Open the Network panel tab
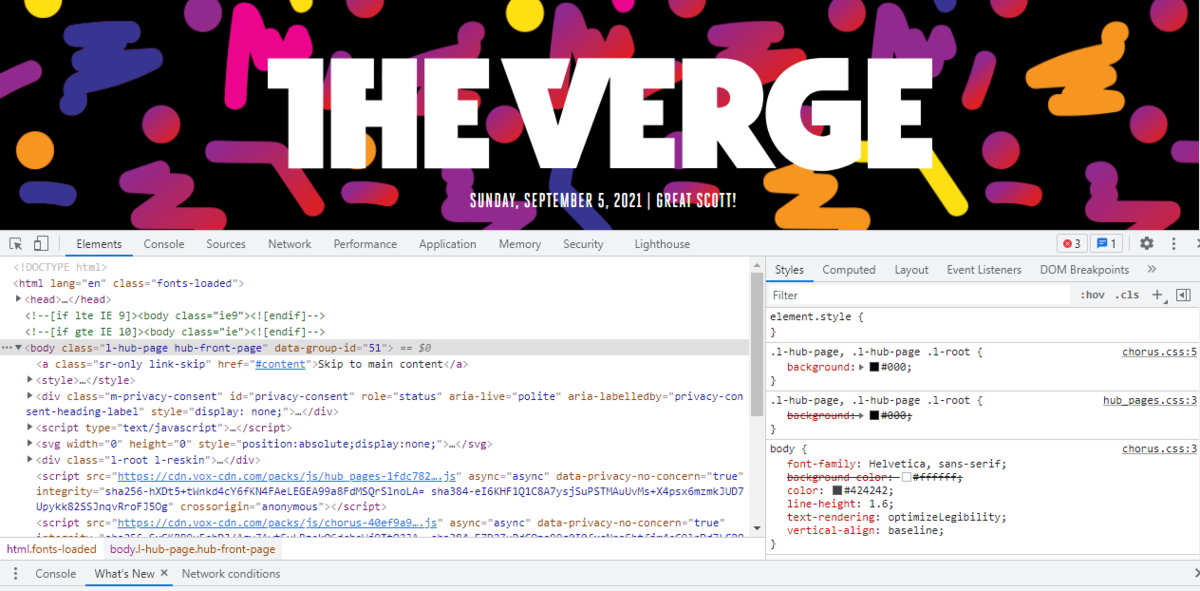Image resolution: width=1200 pixels, height=591 pixels. [290, 244]
